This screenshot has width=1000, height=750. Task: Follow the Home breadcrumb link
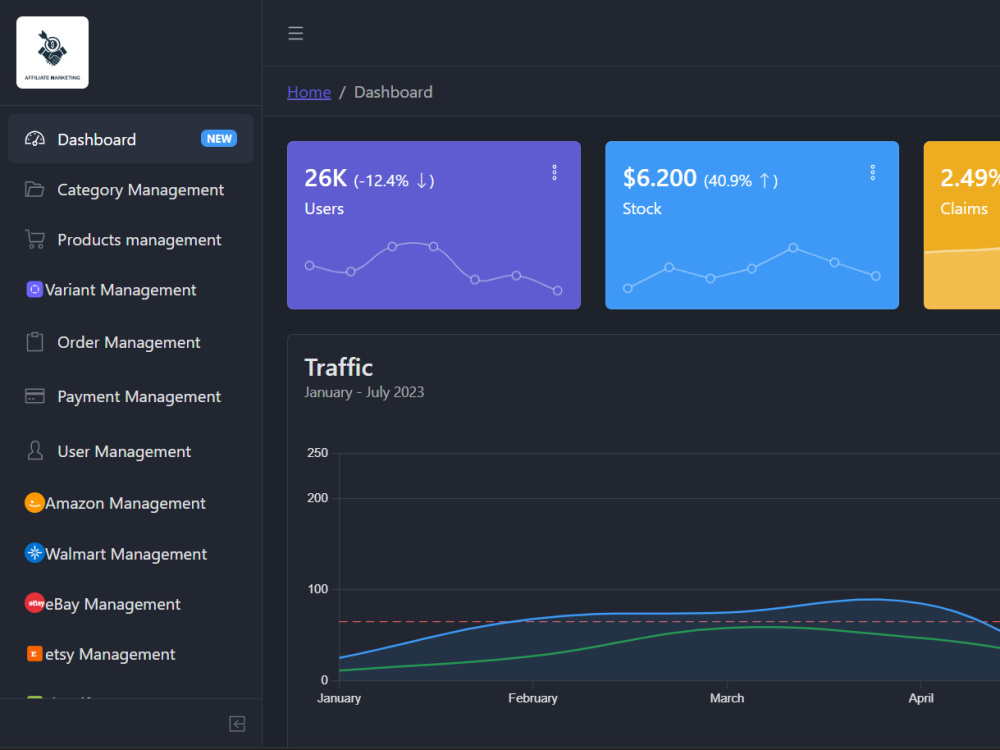(309, 92)
